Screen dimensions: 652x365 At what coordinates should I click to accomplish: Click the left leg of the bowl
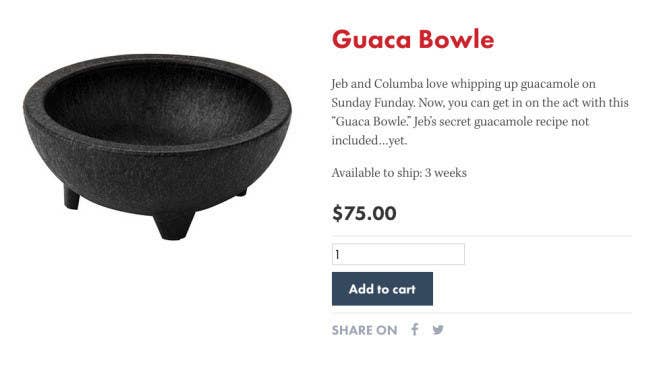(x=72, y=198)
